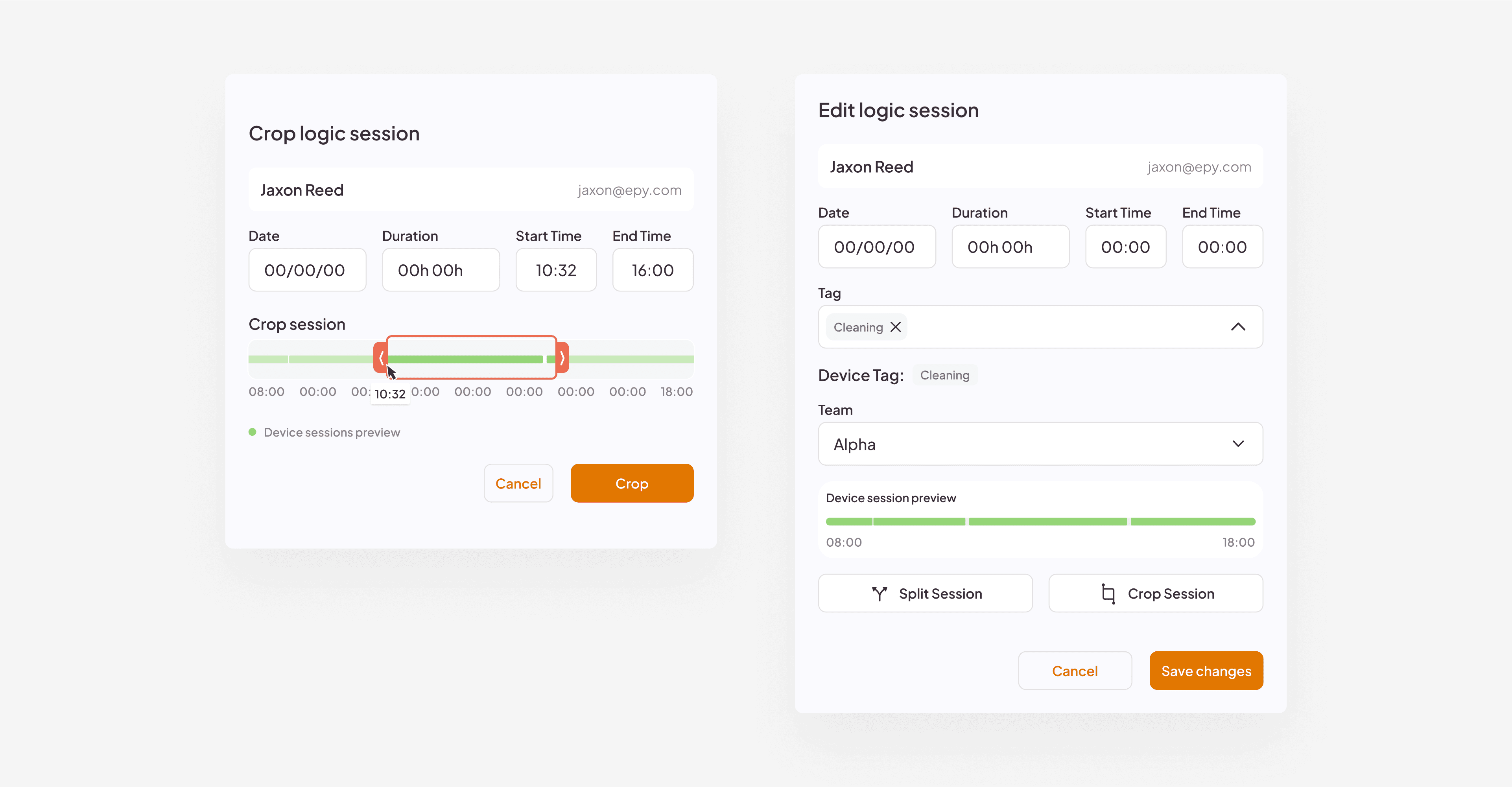Click the Split Session button label
This screenshot has height=787, width=1512.
pyautogui.click(x=940, y=594)
